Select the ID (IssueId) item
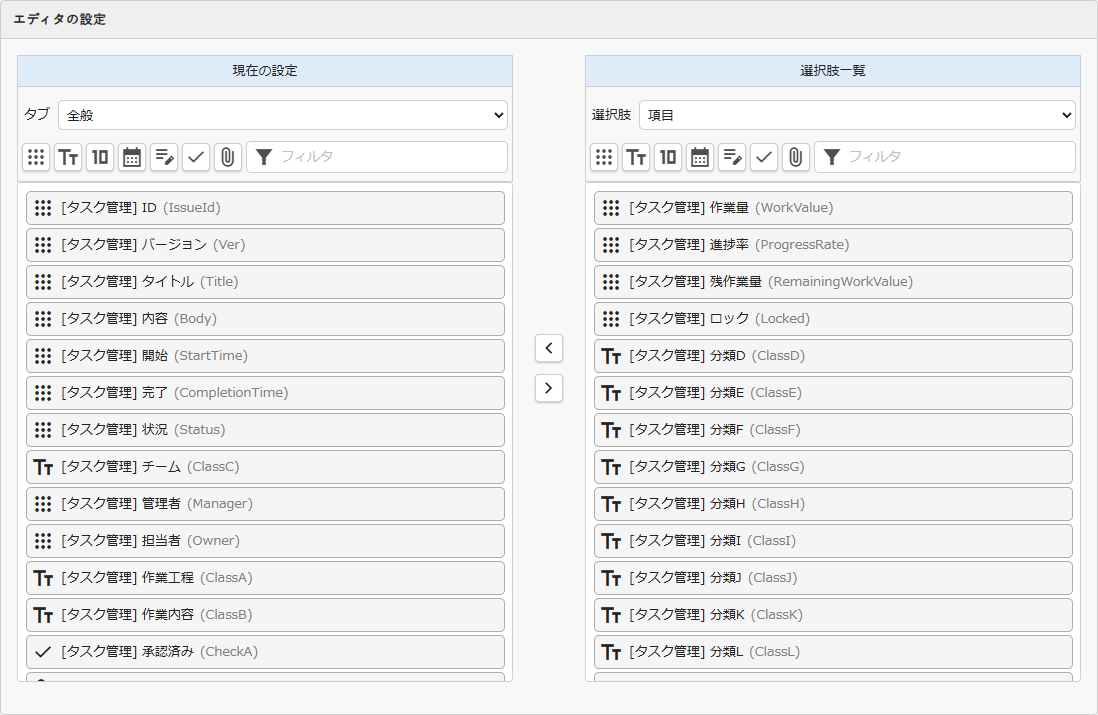 [265, 208]
